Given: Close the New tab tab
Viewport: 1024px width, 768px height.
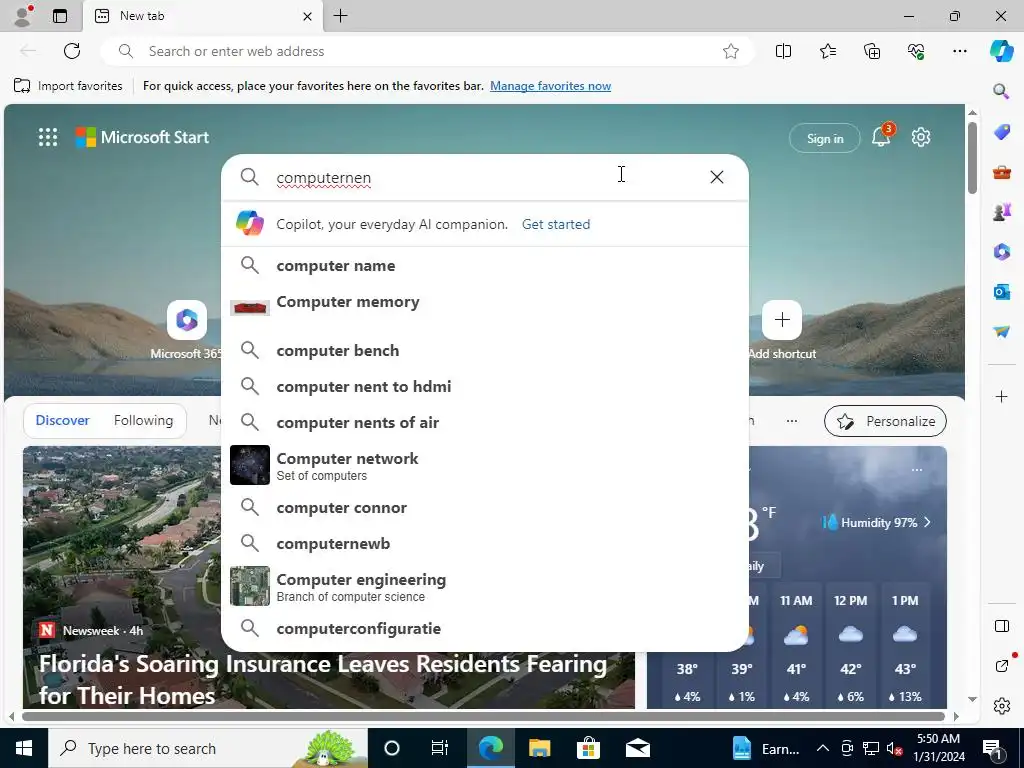Looking at the screenshot, I should [x=307, y=16].
